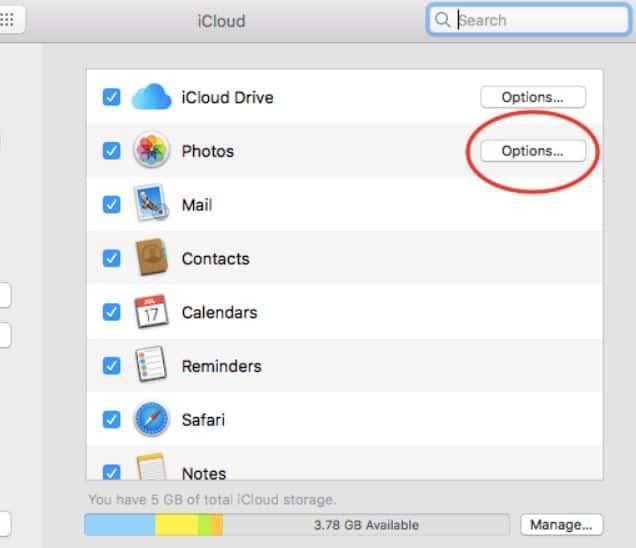Click the Mail stamp icon
636x548 pixels.
(153, 205)
